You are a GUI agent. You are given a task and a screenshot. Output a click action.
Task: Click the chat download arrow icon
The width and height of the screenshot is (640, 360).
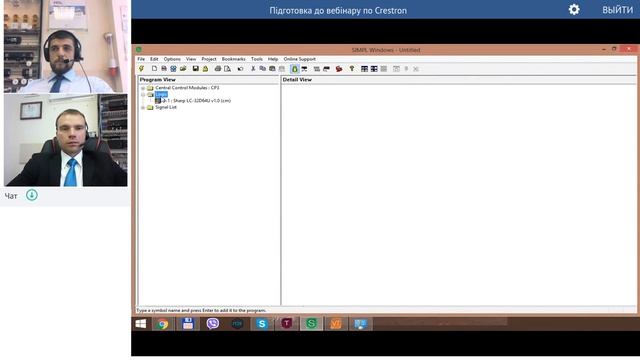click(32, 195)
